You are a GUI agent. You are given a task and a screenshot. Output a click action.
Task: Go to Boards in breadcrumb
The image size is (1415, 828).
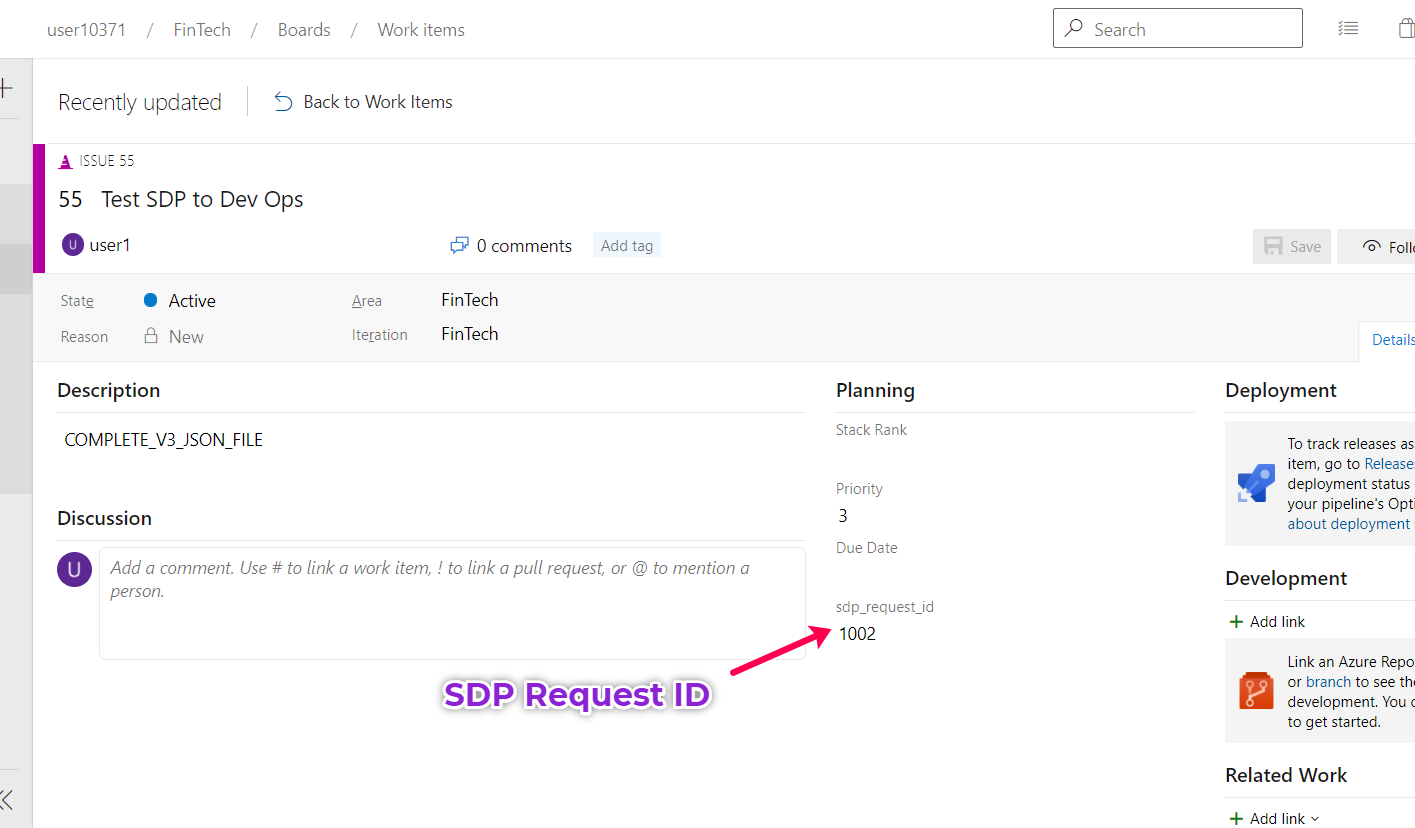pyautogui.click(x=304, y=30)
